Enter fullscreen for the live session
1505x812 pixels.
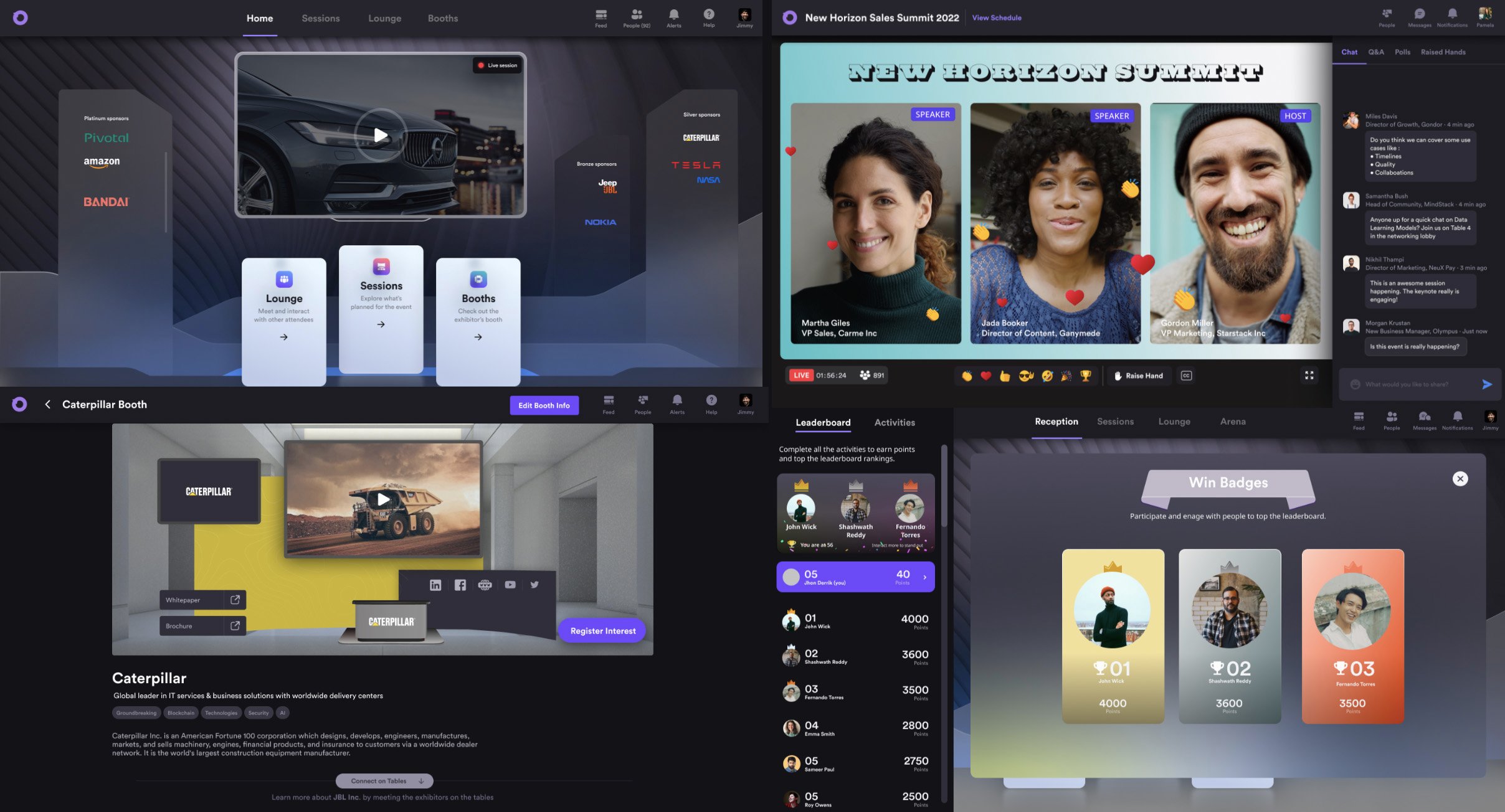(1309, 375)
